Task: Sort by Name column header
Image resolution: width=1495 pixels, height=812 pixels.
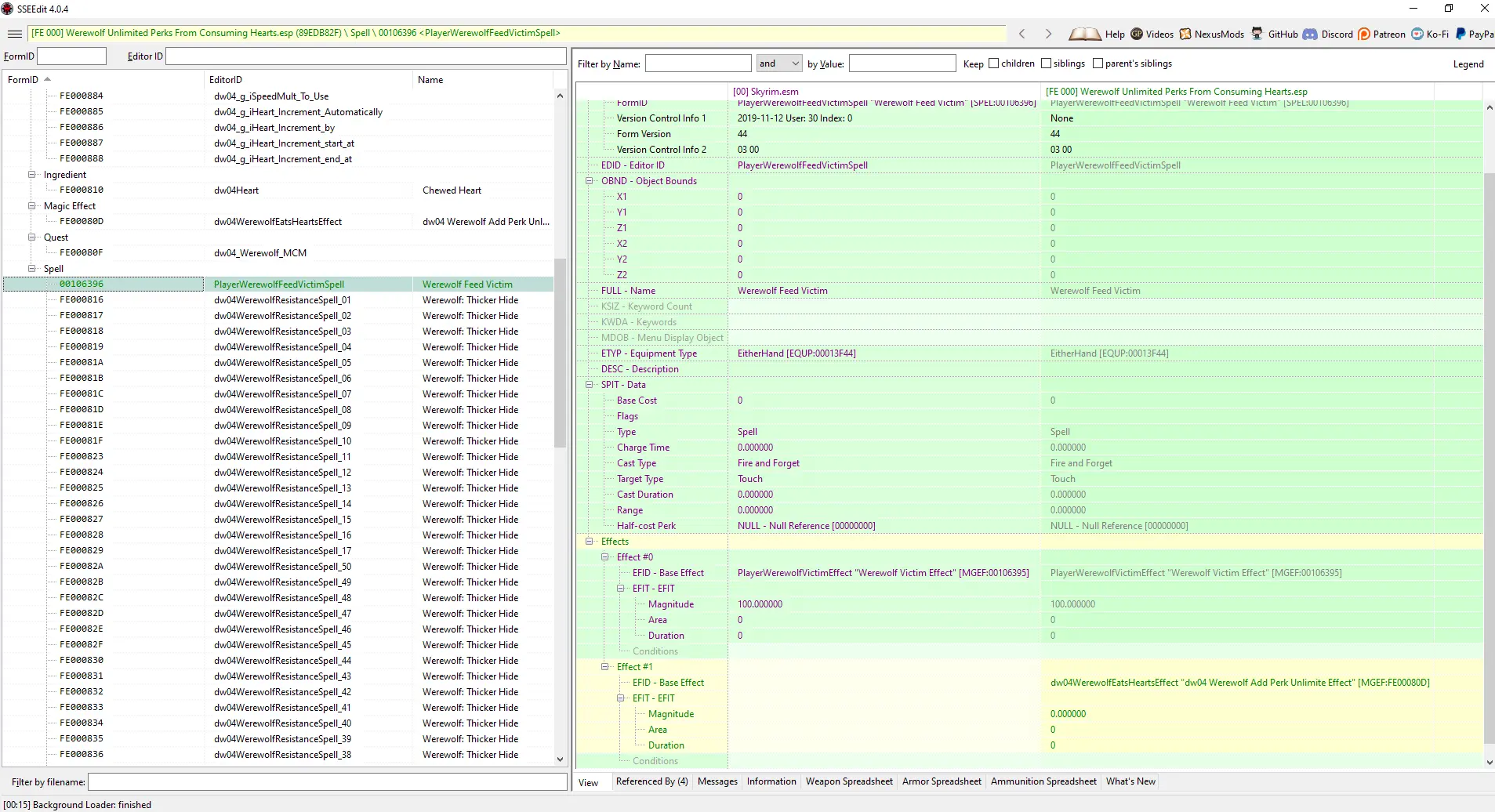Action: 482,80
